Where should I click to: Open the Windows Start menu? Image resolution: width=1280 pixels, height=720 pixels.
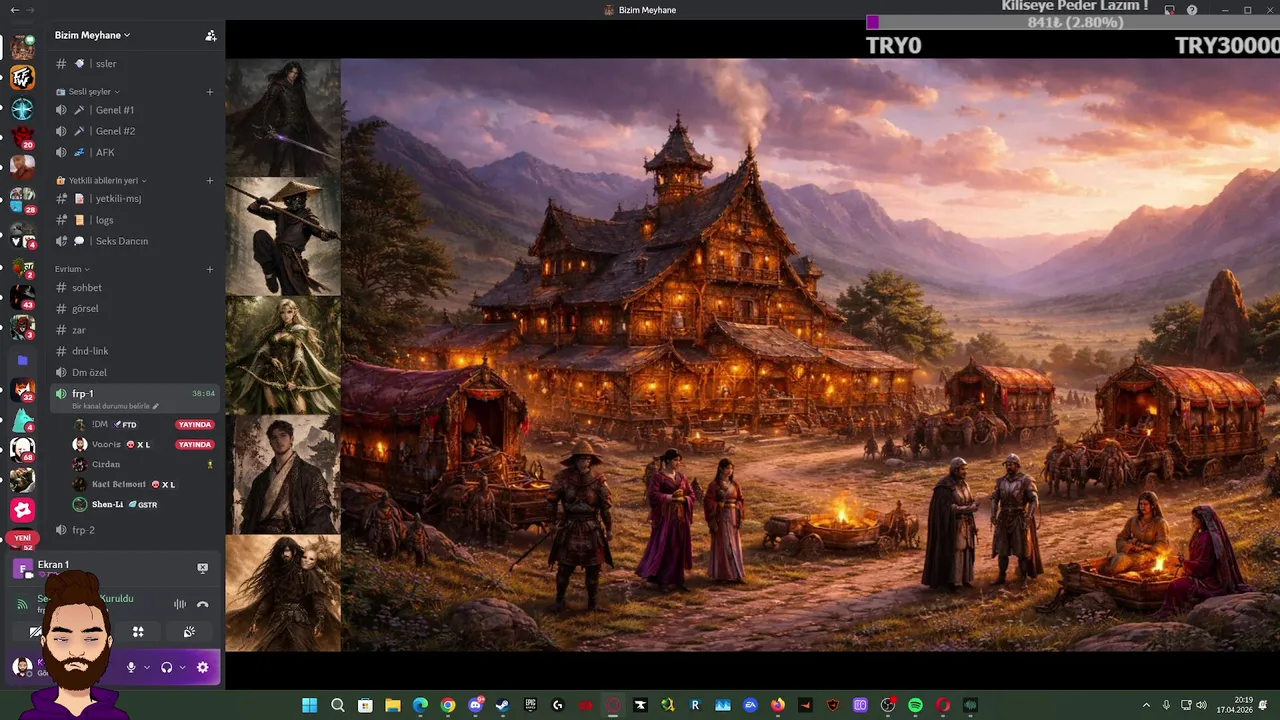(x=310, y=705)
